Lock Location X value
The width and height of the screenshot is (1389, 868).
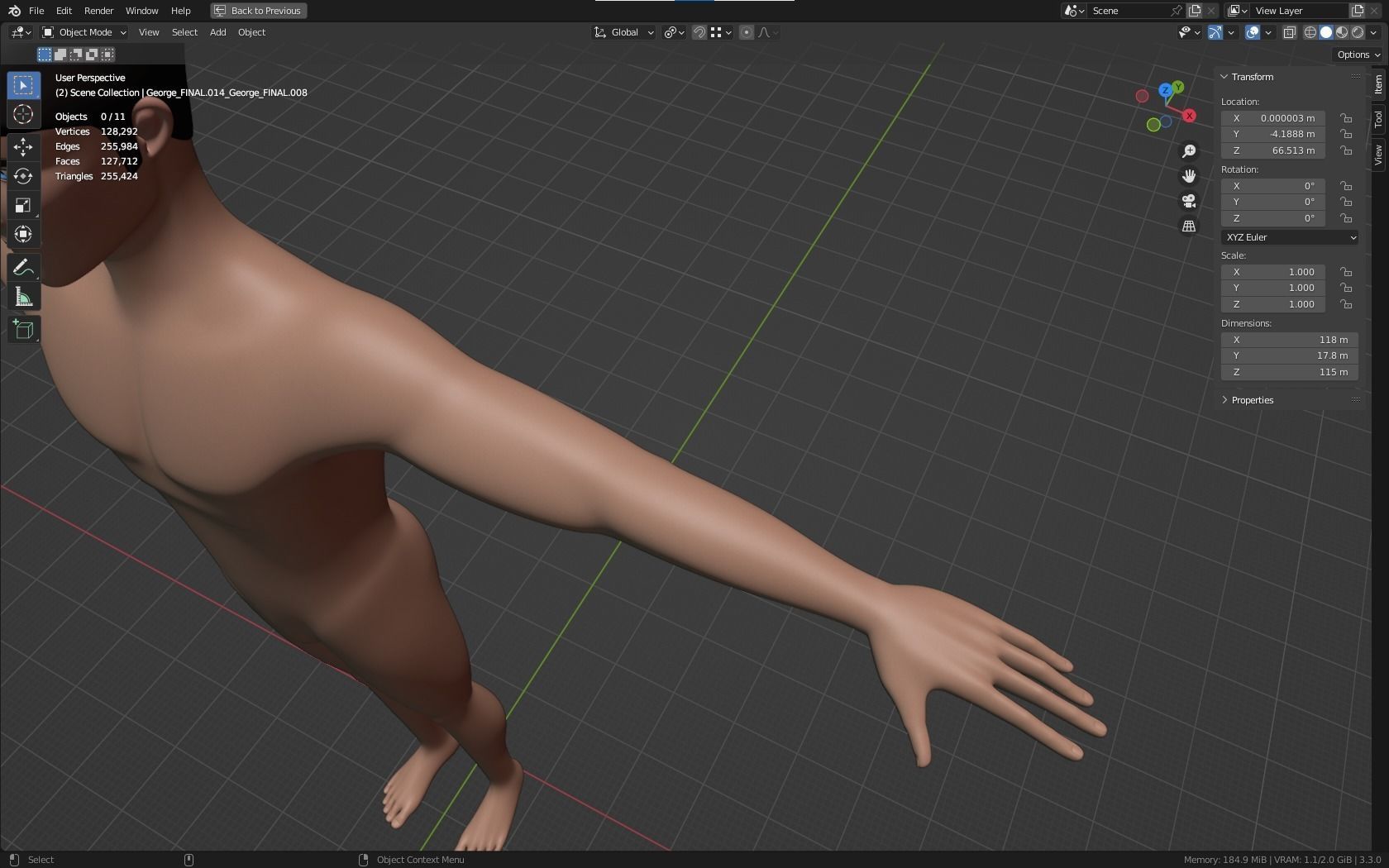coord(1346,118)
